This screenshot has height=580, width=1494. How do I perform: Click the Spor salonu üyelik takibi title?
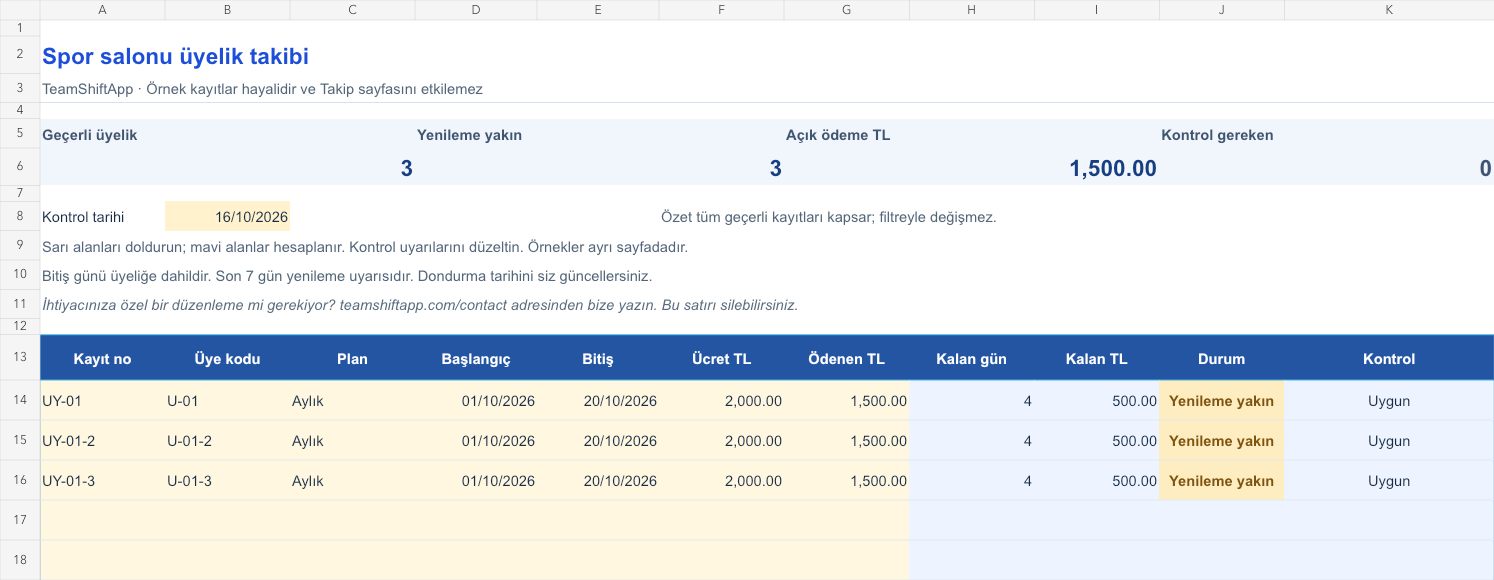pos(175,56)
